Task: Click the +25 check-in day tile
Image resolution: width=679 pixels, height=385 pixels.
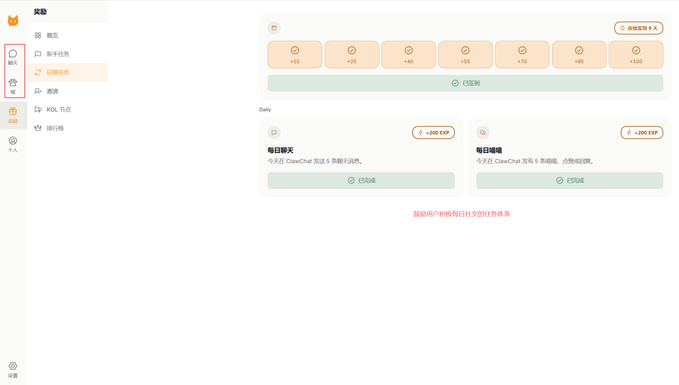Action: coord(352,55)
